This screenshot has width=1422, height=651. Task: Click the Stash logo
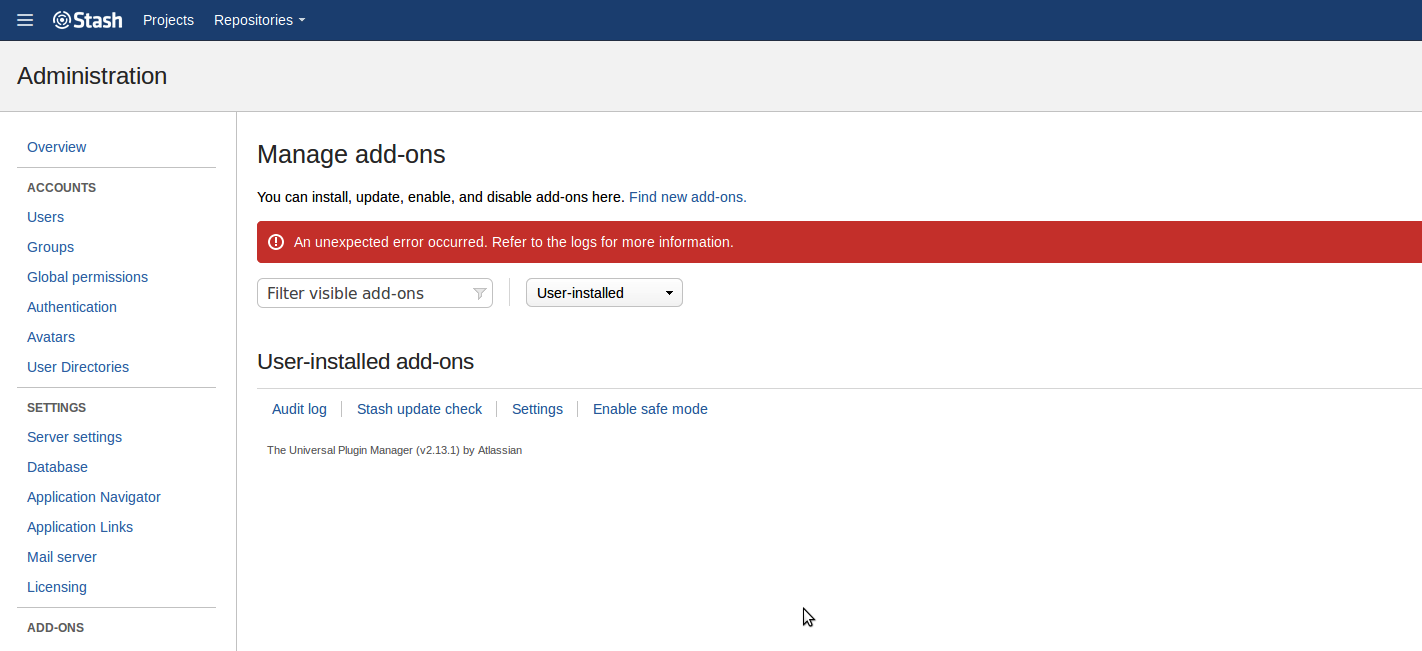coord(88,20)
